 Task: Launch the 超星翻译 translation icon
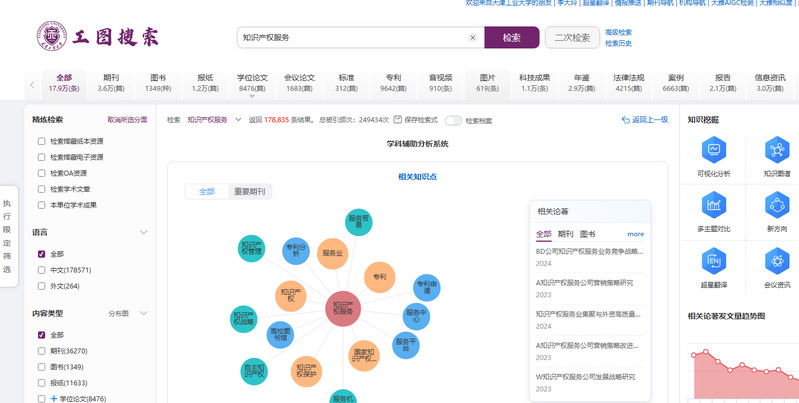(714, 262)
